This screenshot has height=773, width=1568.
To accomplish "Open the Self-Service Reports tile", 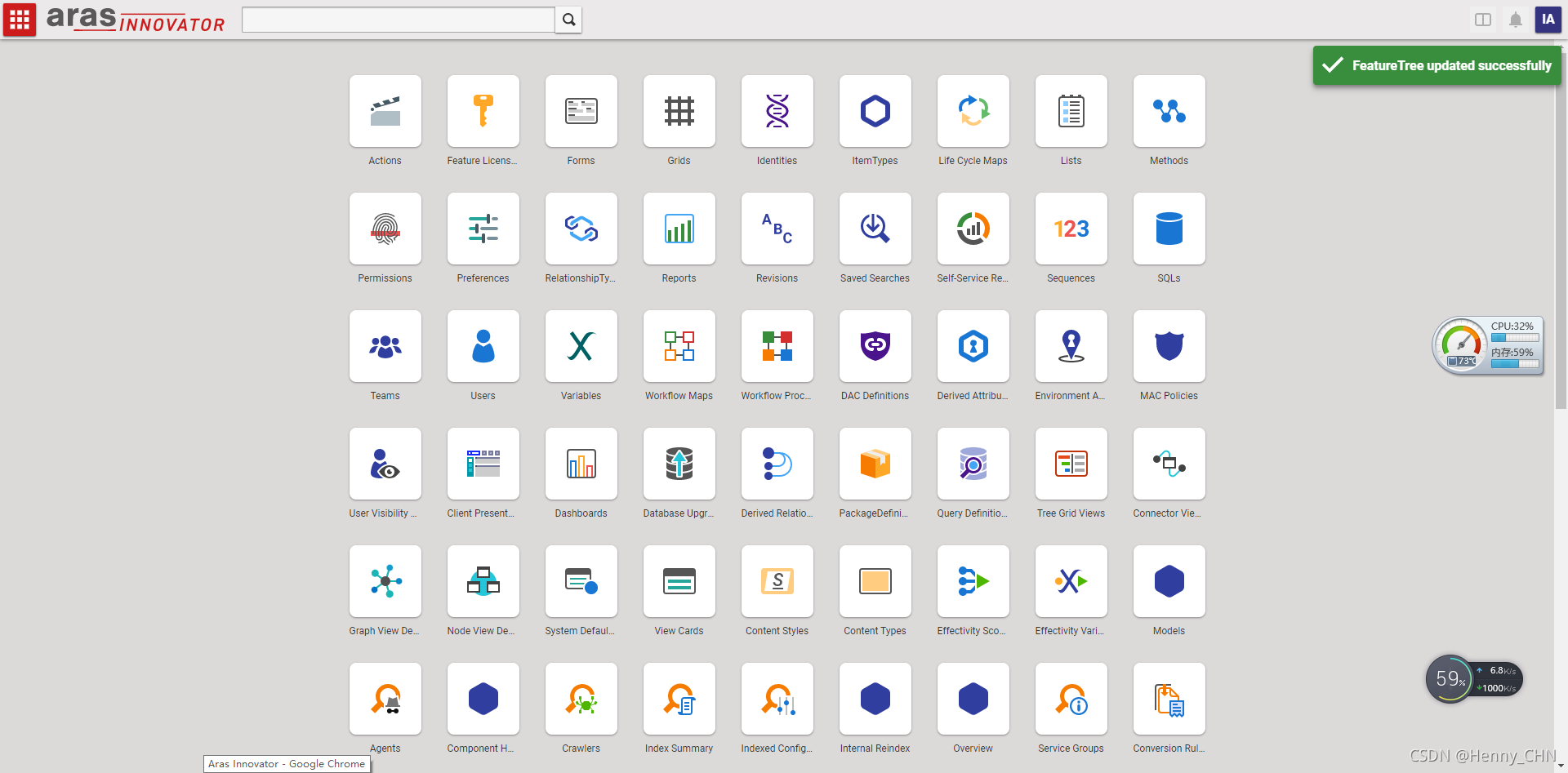I will coord(973,229).
